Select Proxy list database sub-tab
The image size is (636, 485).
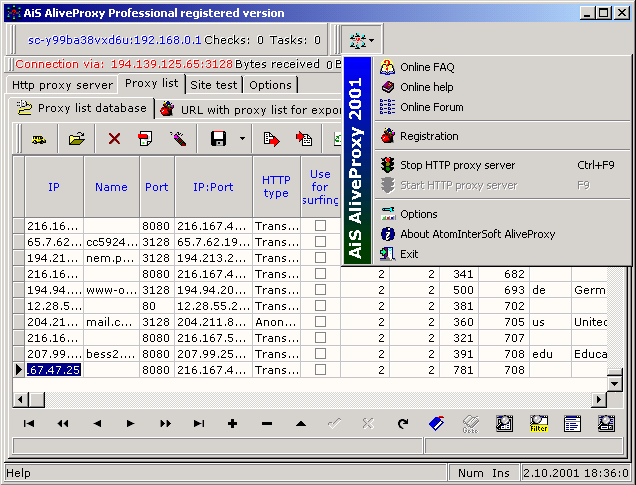tap(82, 108)
